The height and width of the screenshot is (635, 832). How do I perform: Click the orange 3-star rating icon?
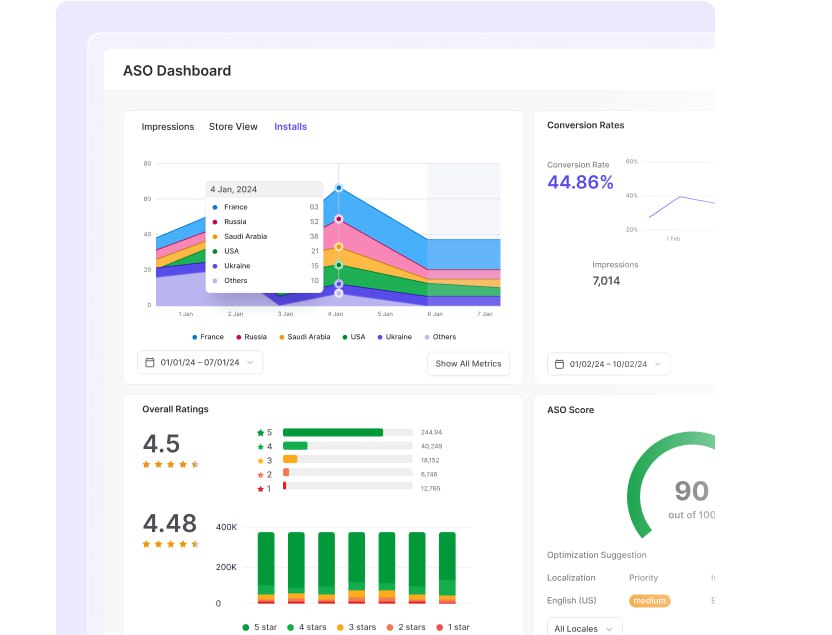[x=261, y=460]
